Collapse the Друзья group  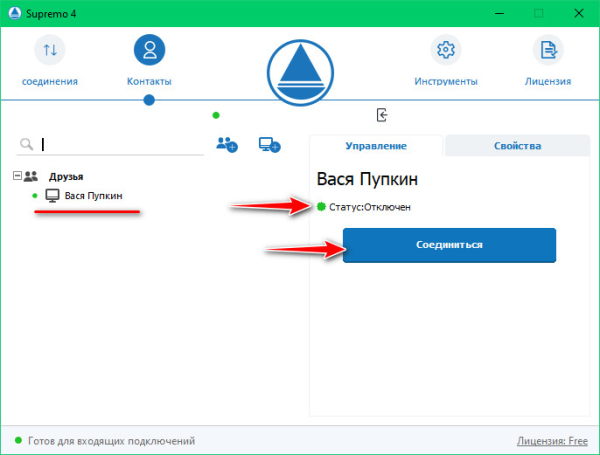click(17, 176)
